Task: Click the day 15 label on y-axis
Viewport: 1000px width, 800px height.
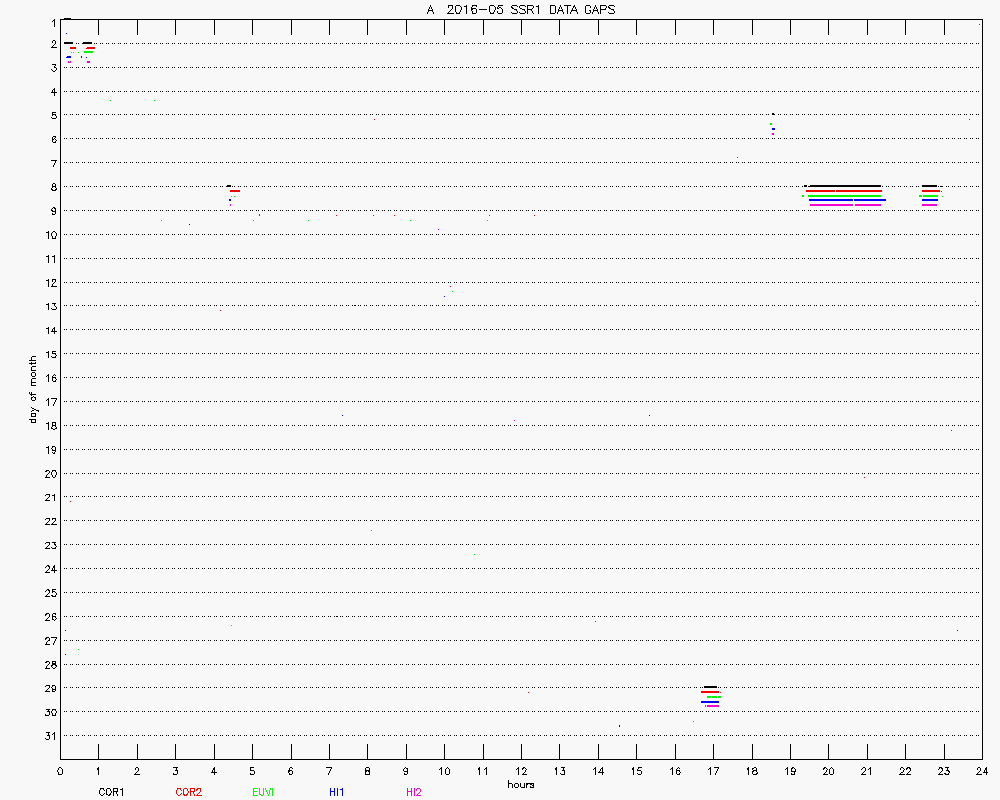Action: click(49, 354)
